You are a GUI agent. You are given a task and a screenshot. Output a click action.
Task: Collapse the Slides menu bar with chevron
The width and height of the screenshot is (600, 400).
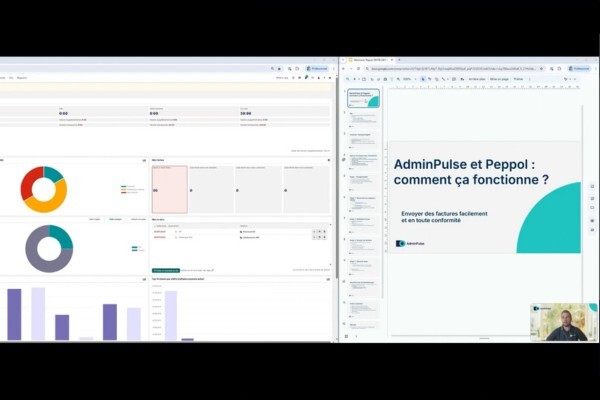coord(575,79)
